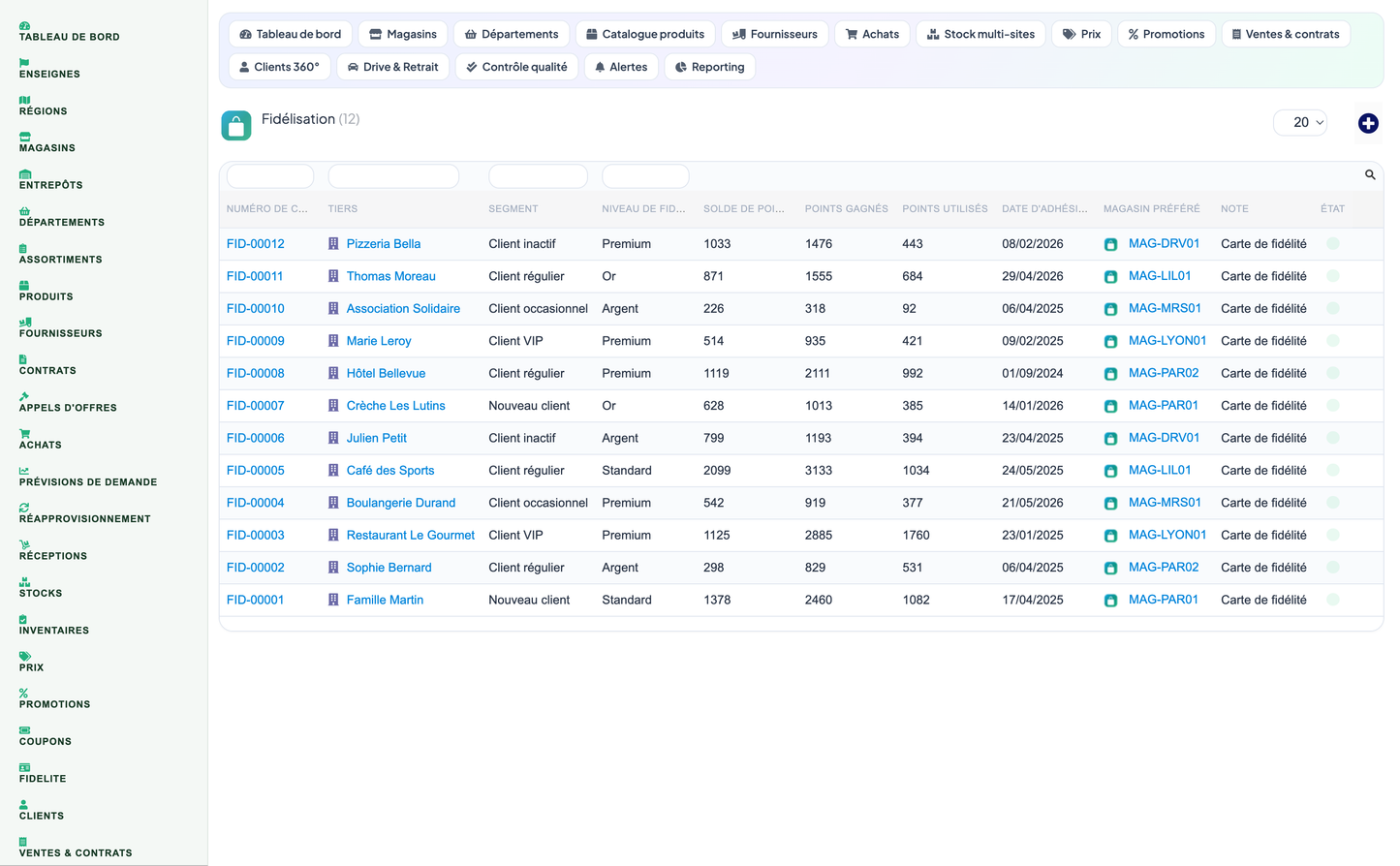Open the Boulangerie Durand link

[x=401, y=503]
